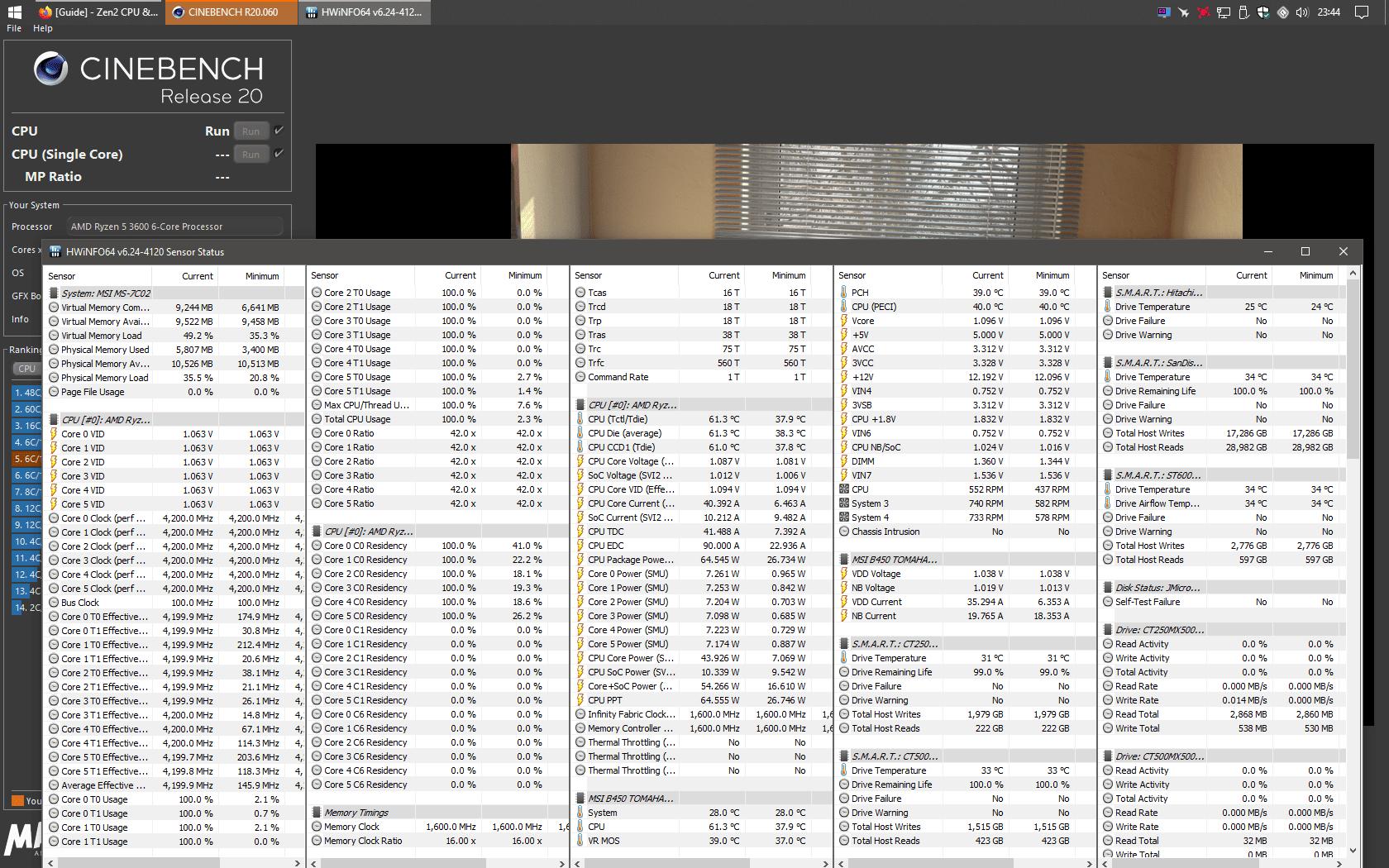Image resolution: width=1389 pixels, height=868 pixels.
Task: Open the volume speaker tray icon
Action: 1302,12
